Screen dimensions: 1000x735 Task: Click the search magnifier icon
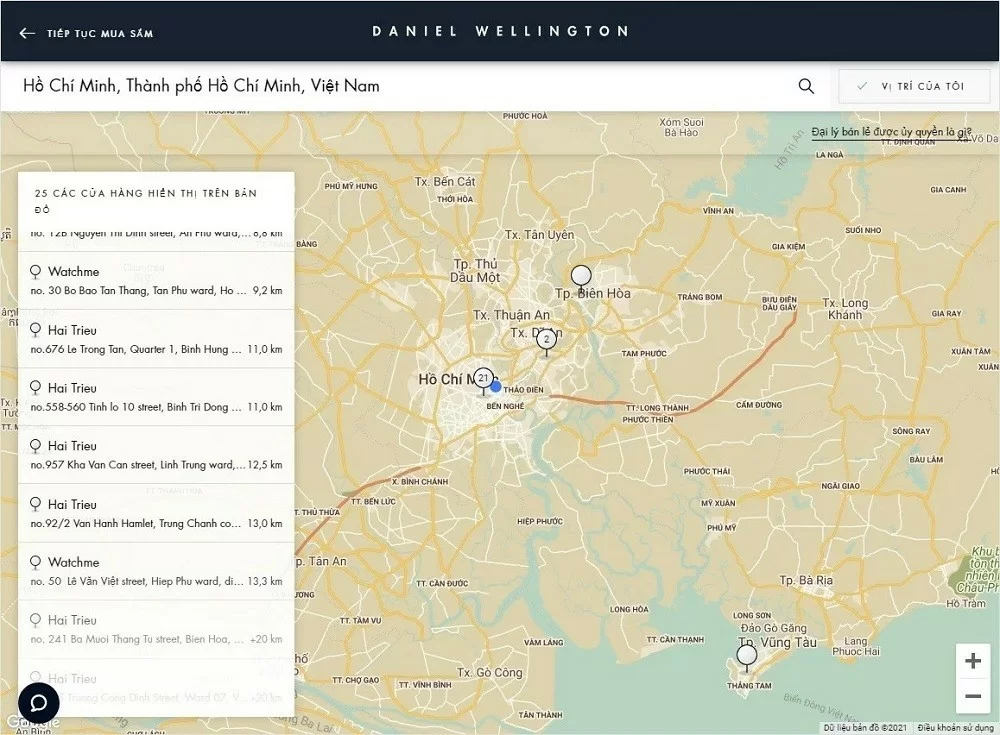(806, 86)
